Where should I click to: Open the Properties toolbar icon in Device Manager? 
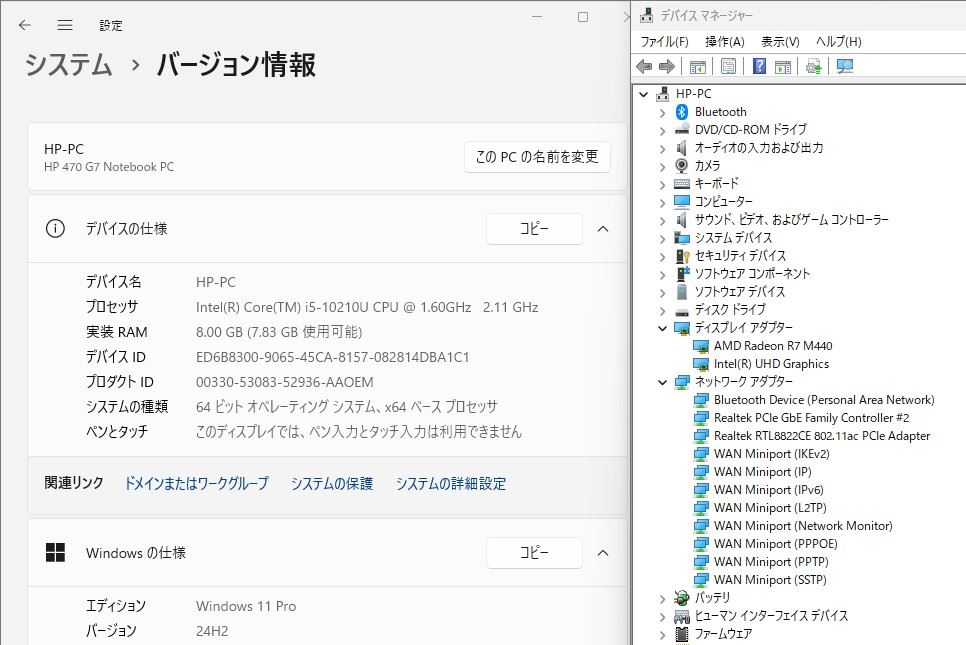(x=728, y=67)
